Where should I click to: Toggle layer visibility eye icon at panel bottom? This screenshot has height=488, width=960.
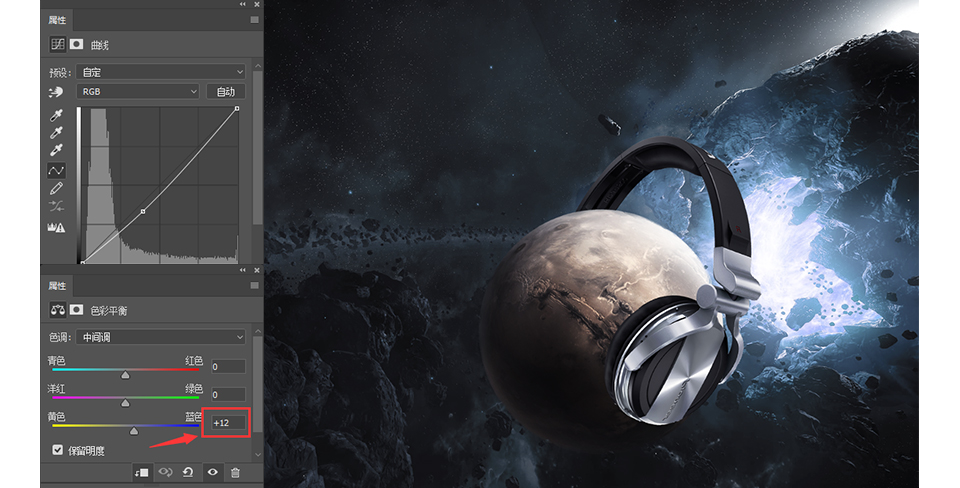[x=212, y=472]
